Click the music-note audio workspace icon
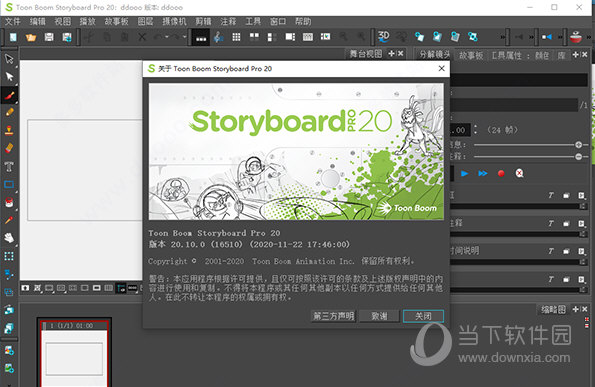The height and width of the screenshot is (387, 595). point(219,37)
